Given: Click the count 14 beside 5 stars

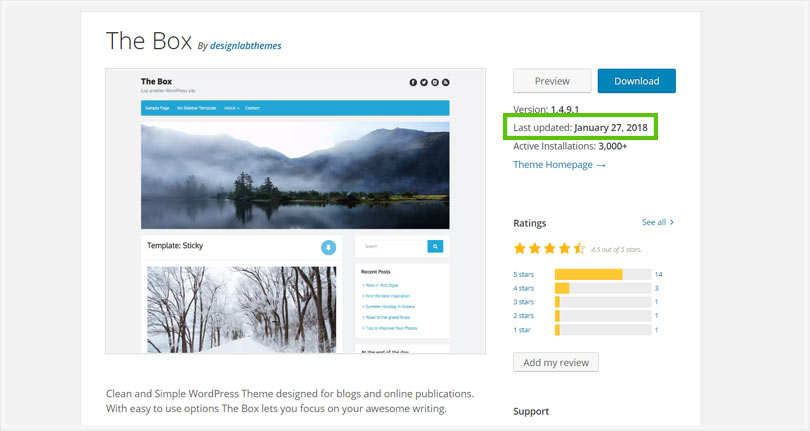Looking at the screenshot, I should tap(658, 274).
